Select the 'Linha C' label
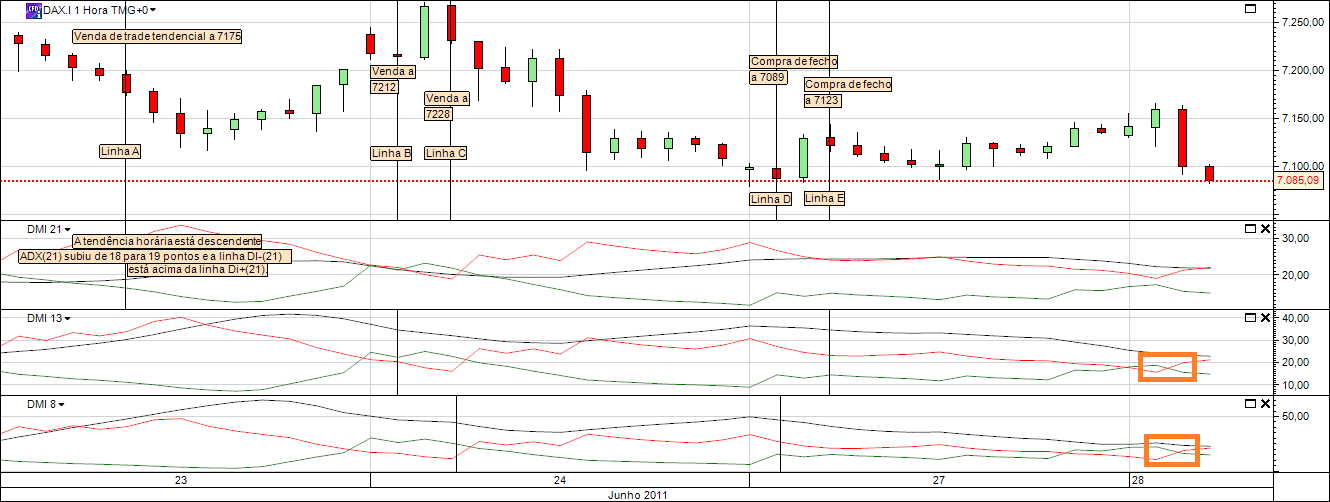Viewport: 1330px width, 502px height. 445,153
